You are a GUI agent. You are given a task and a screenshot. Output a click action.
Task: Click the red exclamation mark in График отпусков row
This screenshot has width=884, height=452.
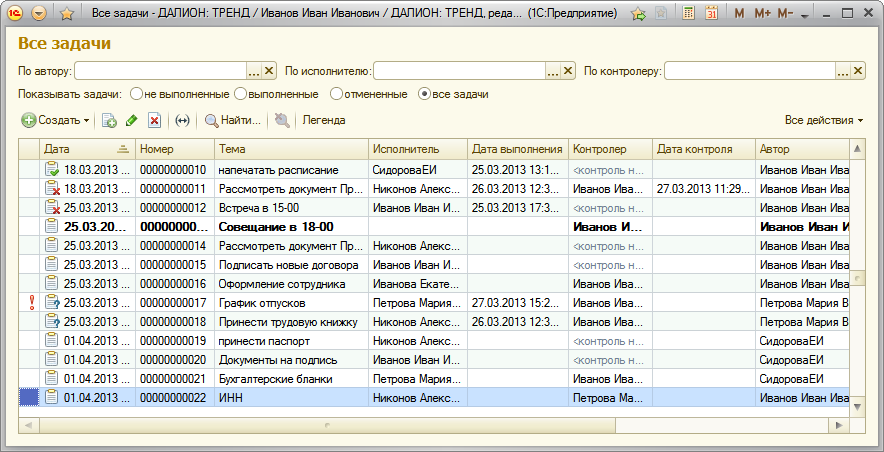(31, 303)
